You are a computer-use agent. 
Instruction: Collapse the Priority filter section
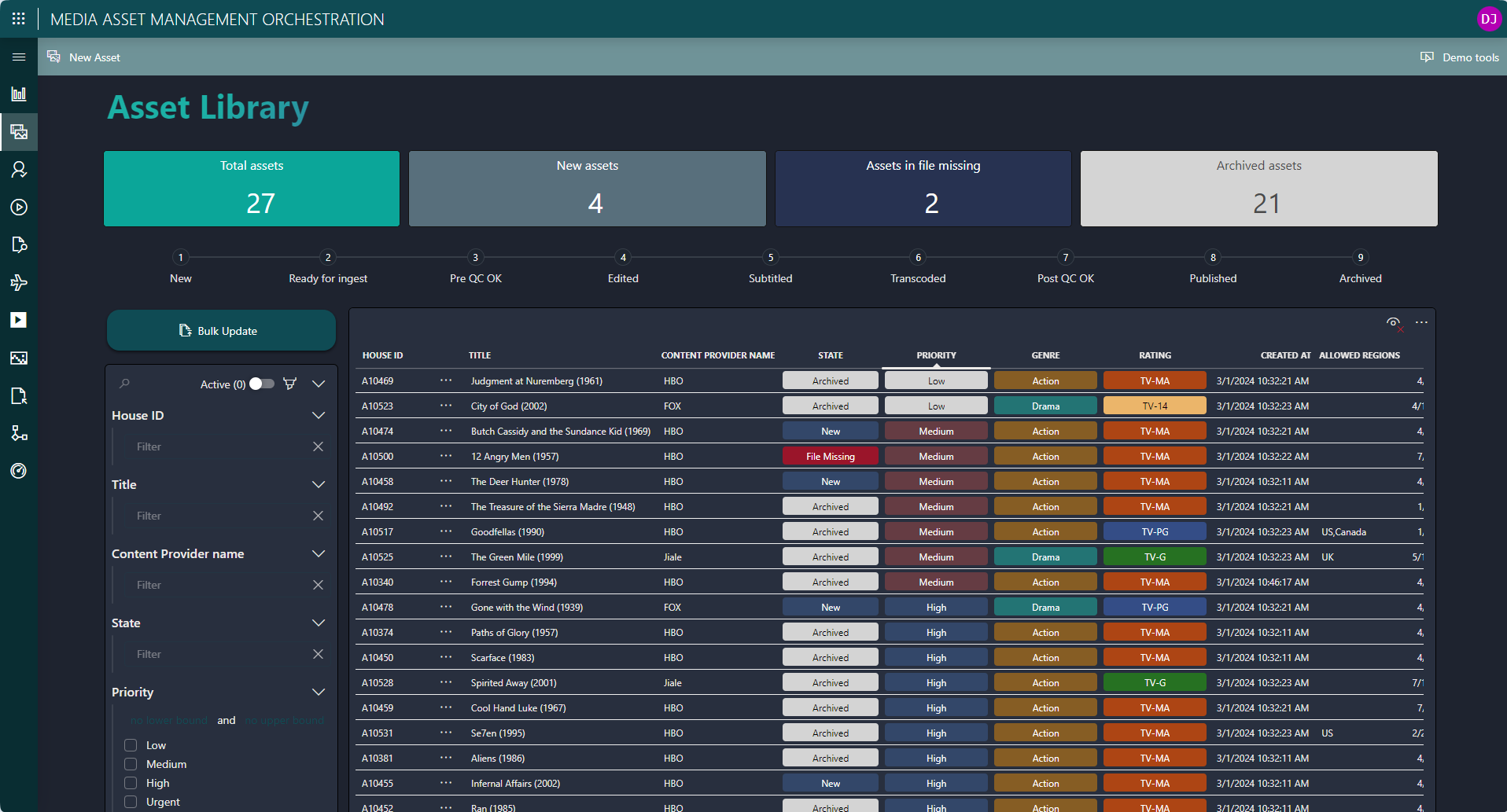click(x=319, y=692)
